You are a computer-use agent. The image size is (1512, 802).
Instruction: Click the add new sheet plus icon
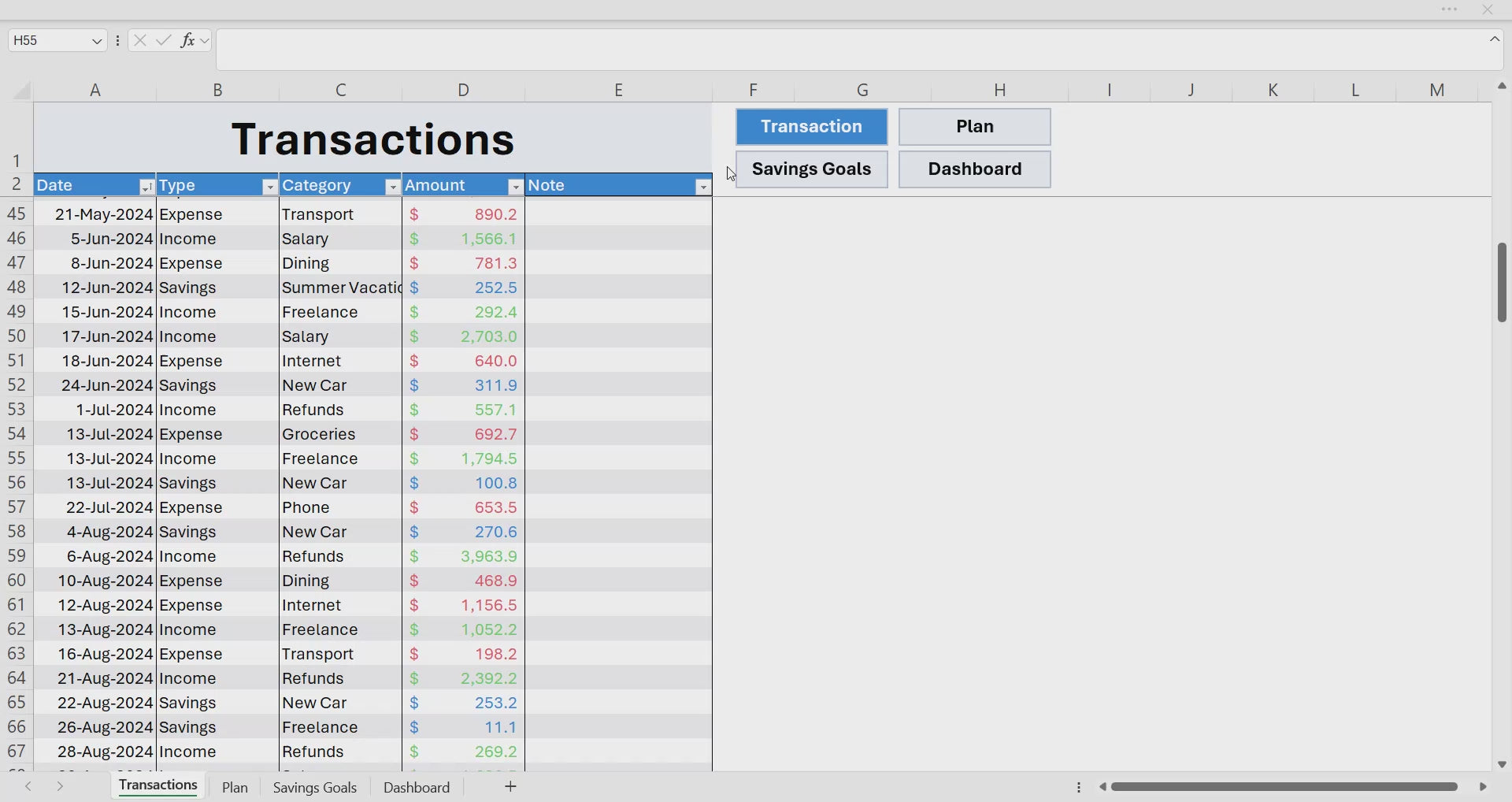click(x=510, y=786)
